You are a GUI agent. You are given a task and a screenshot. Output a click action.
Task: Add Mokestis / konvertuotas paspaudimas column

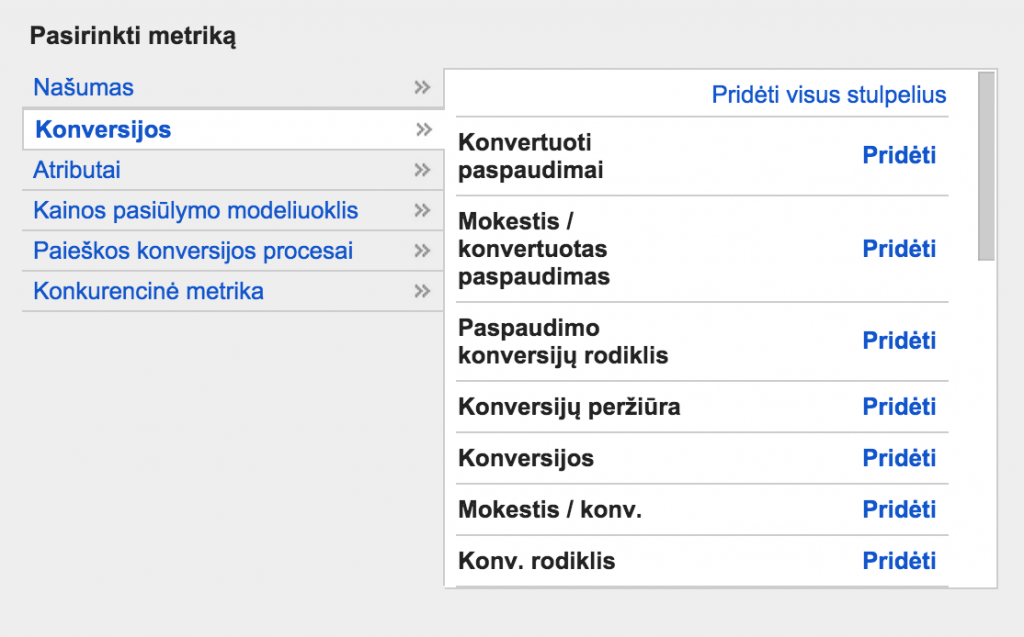[x=899, y=249]
